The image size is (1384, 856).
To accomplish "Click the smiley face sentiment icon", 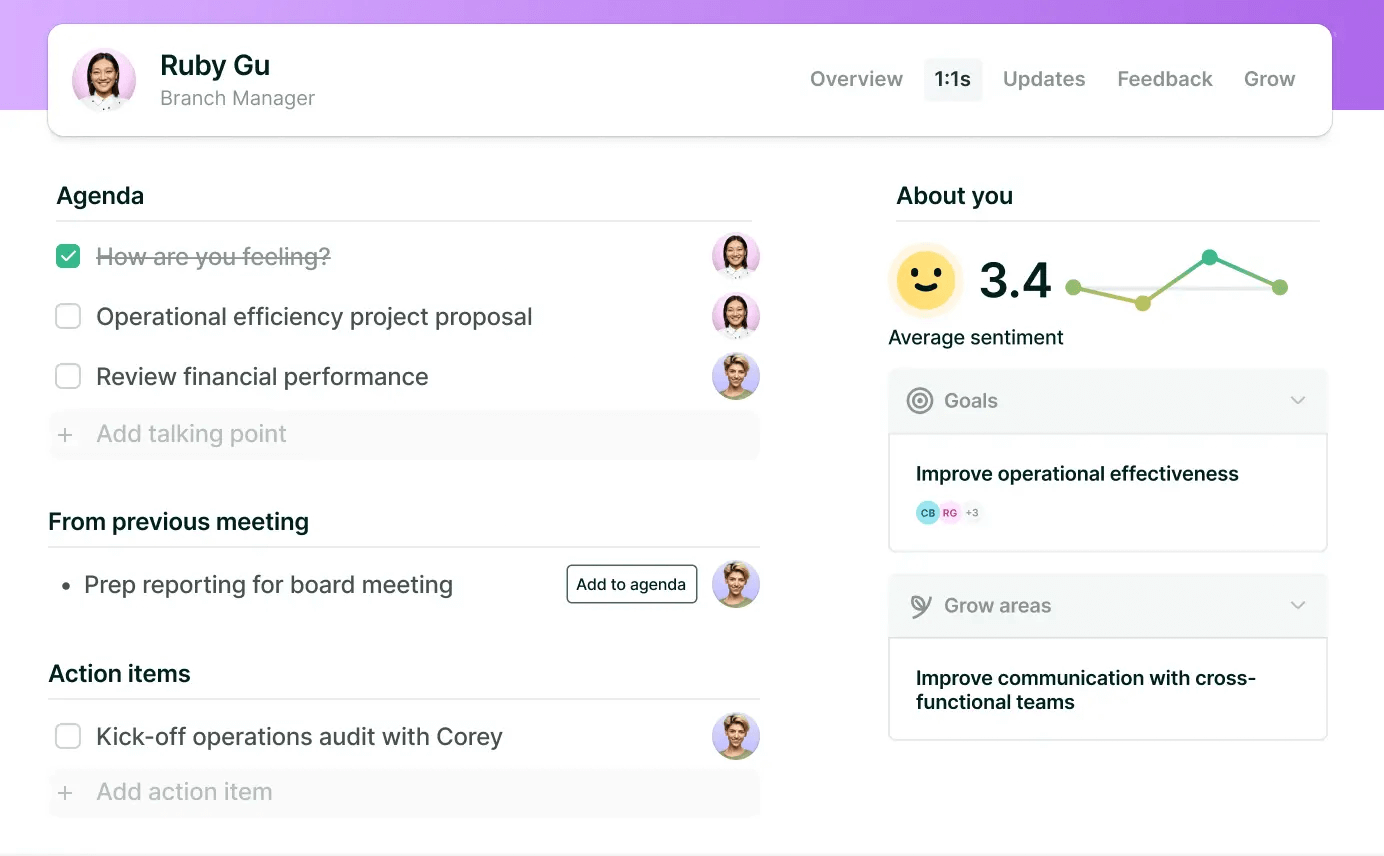I will [925, 280].
